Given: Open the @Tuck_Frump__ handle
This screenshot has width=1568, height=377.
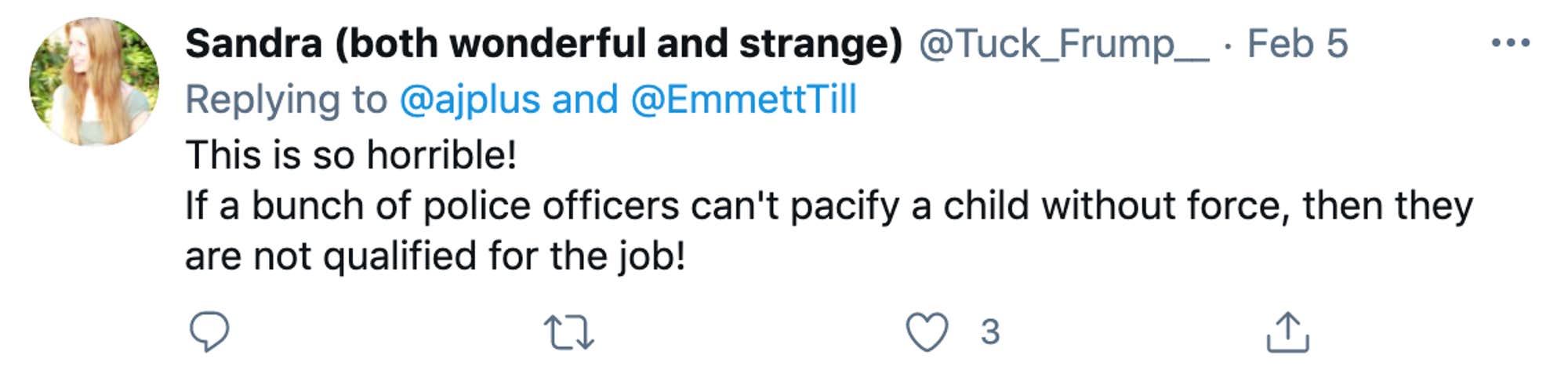Looking at the screenshot, I should [x=1064, y=43].
